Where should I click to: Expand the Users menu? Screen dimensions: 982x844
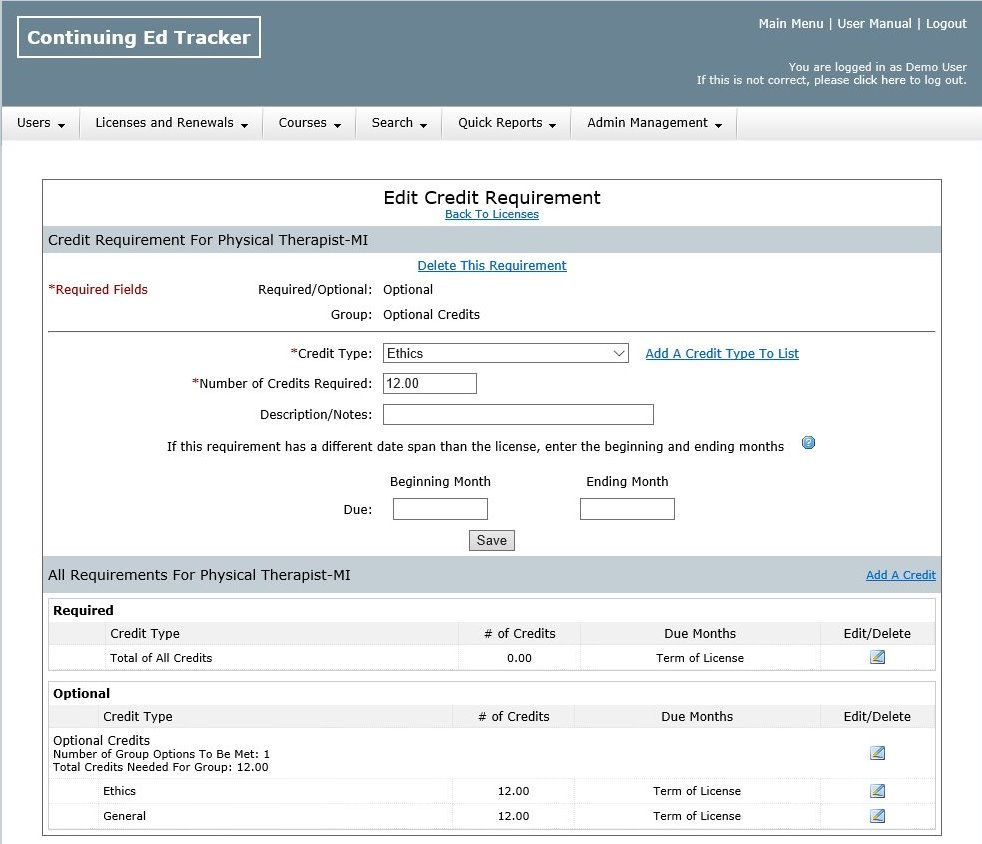click(41, 123)
